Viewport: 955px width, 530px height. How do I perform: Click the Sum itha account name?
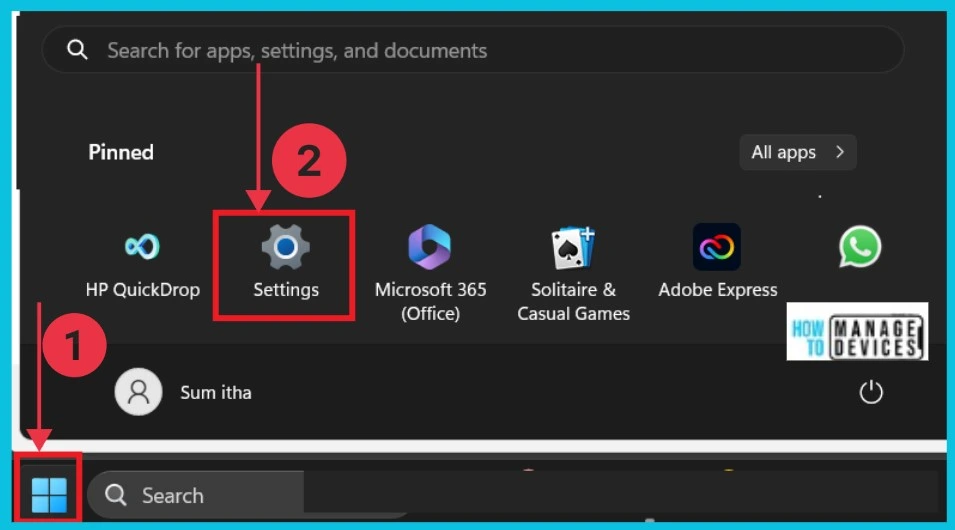click(216, 393)
